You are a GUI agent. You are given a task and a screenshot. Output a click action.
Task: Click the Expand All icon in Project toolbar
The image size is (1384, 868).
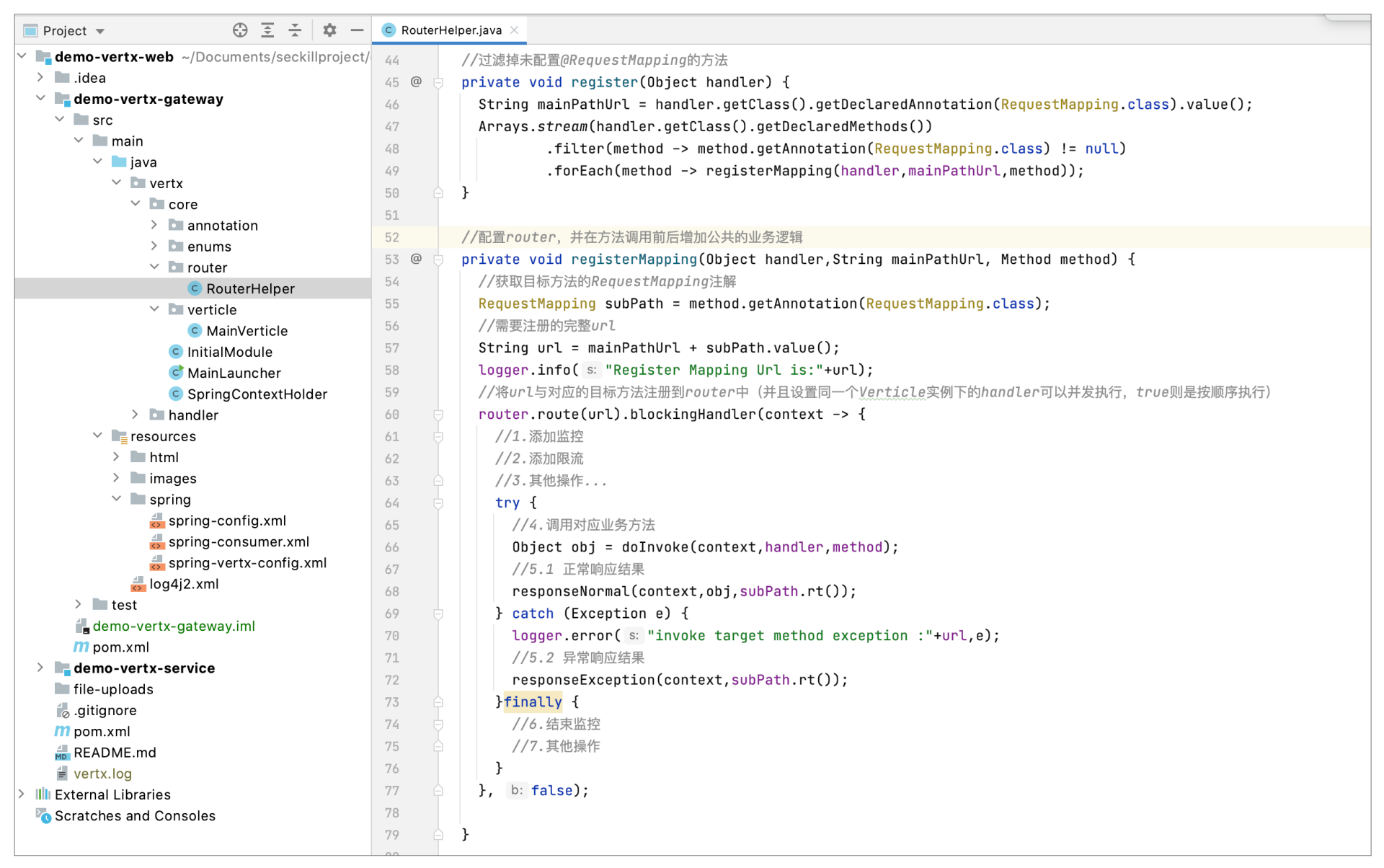267,30
